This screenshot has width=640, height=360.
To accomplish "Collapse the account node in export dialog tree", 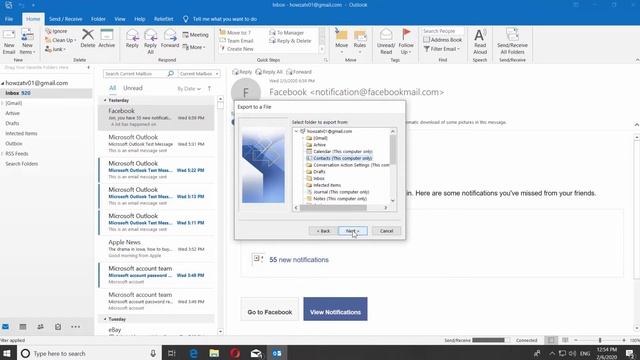I will [296, 131].
